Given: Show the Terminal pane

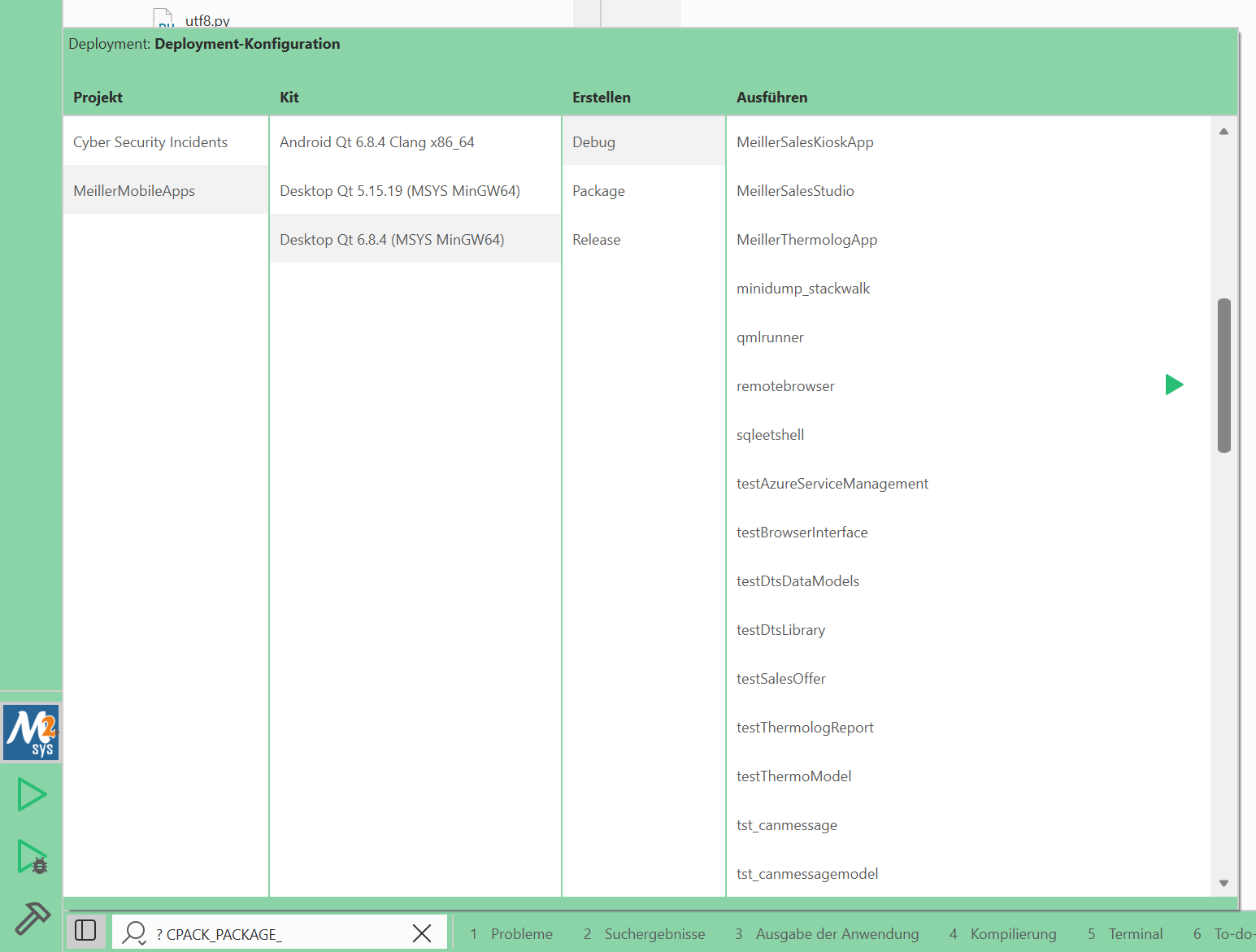Looking at the screenshot, I should [1125, 934].
